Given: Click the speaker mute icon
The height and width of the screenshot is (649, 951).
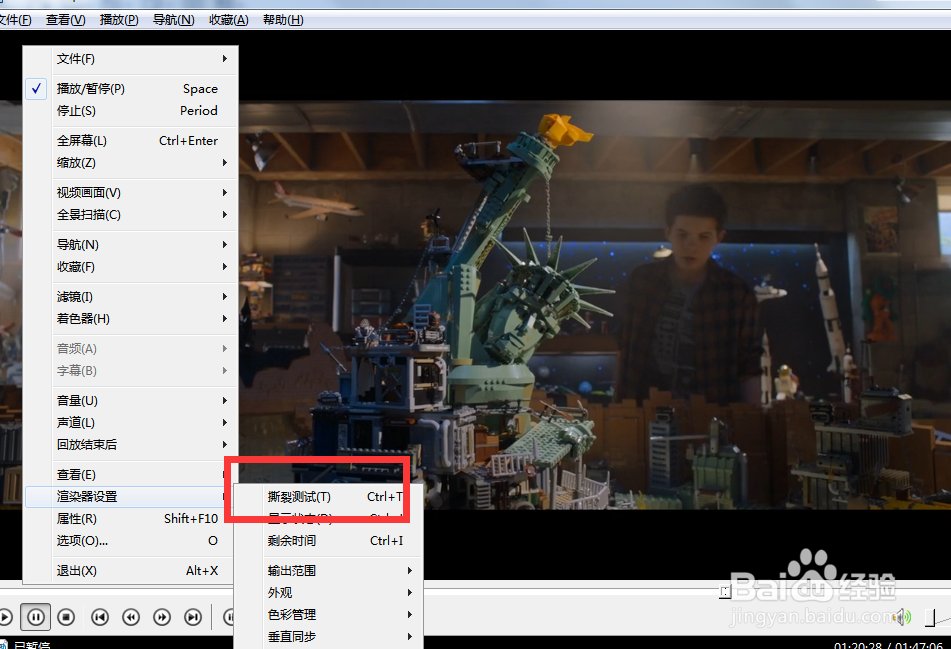Looking at the screenshot, I should pos(904,617).
